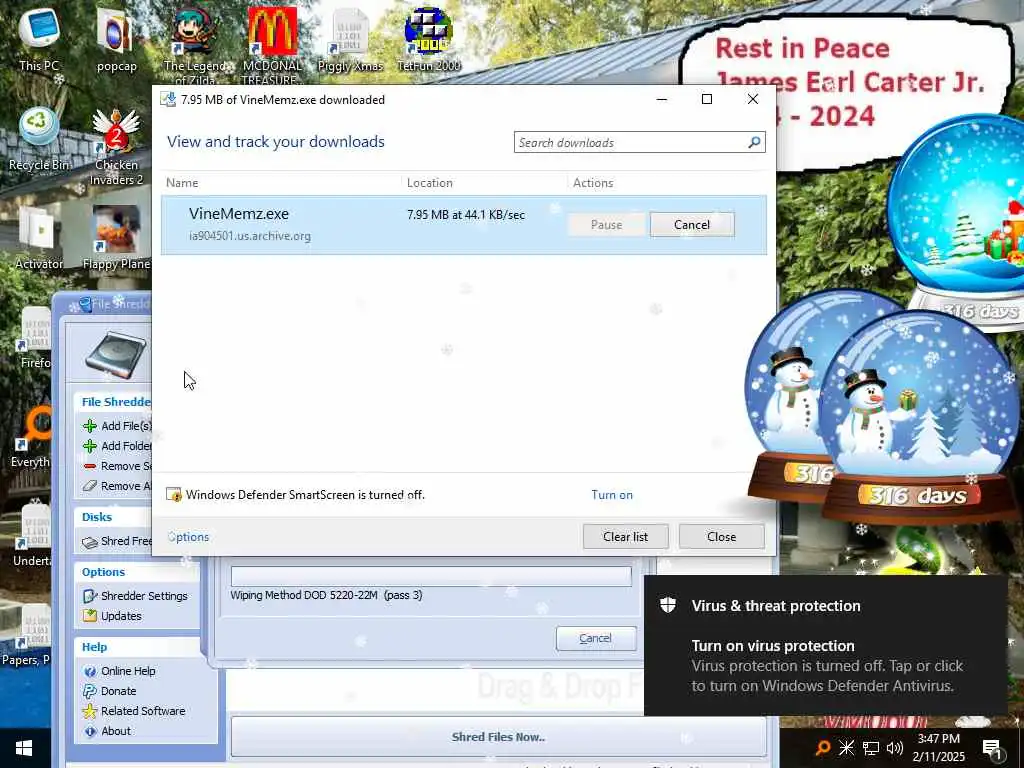This screenshot has height=768, width=1024.
Task: Minimize the downloads window
Action: point(662,99)
